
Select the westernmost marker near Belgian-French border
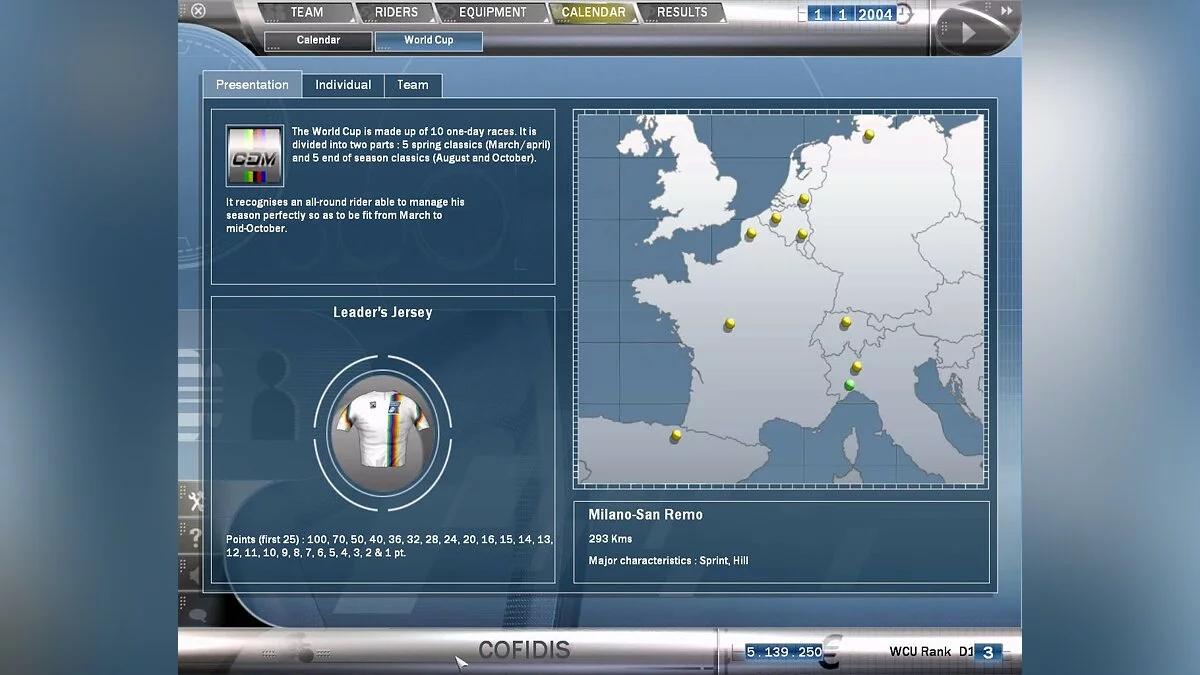(x=751, y=234)
